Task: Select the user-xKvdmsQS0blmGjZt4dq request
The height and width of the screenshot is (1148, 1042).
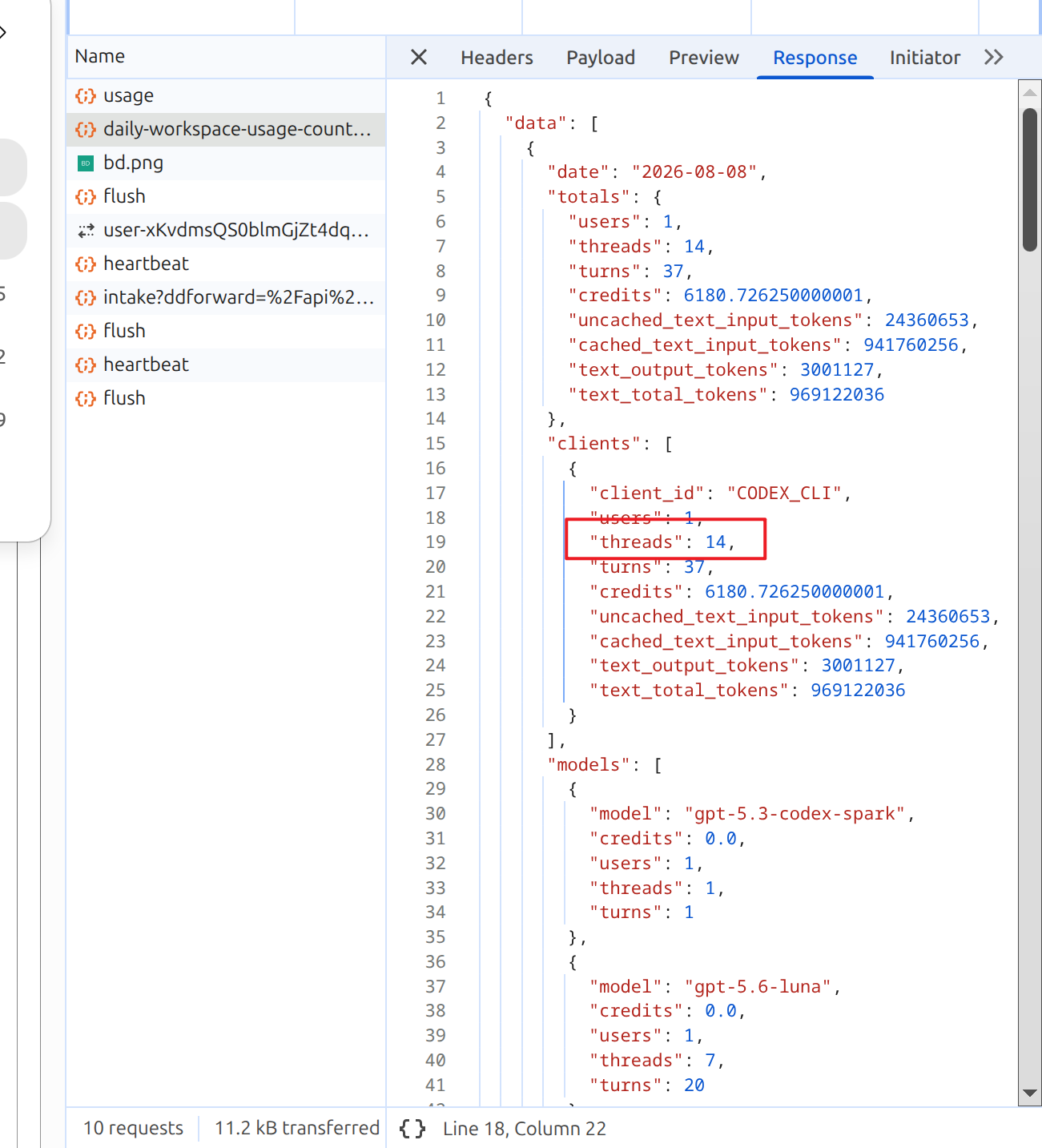Action: coord(226,230)
